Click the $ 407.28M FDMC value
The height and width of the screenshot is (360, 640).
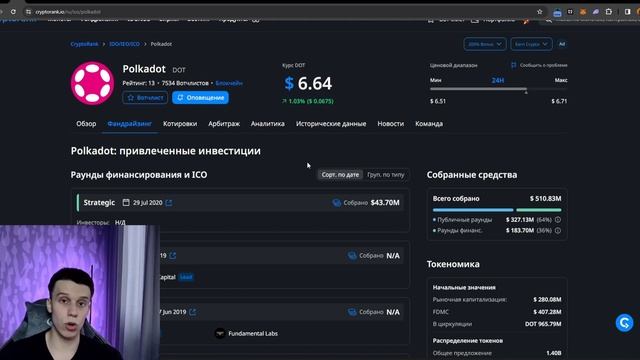click(547, 311)
